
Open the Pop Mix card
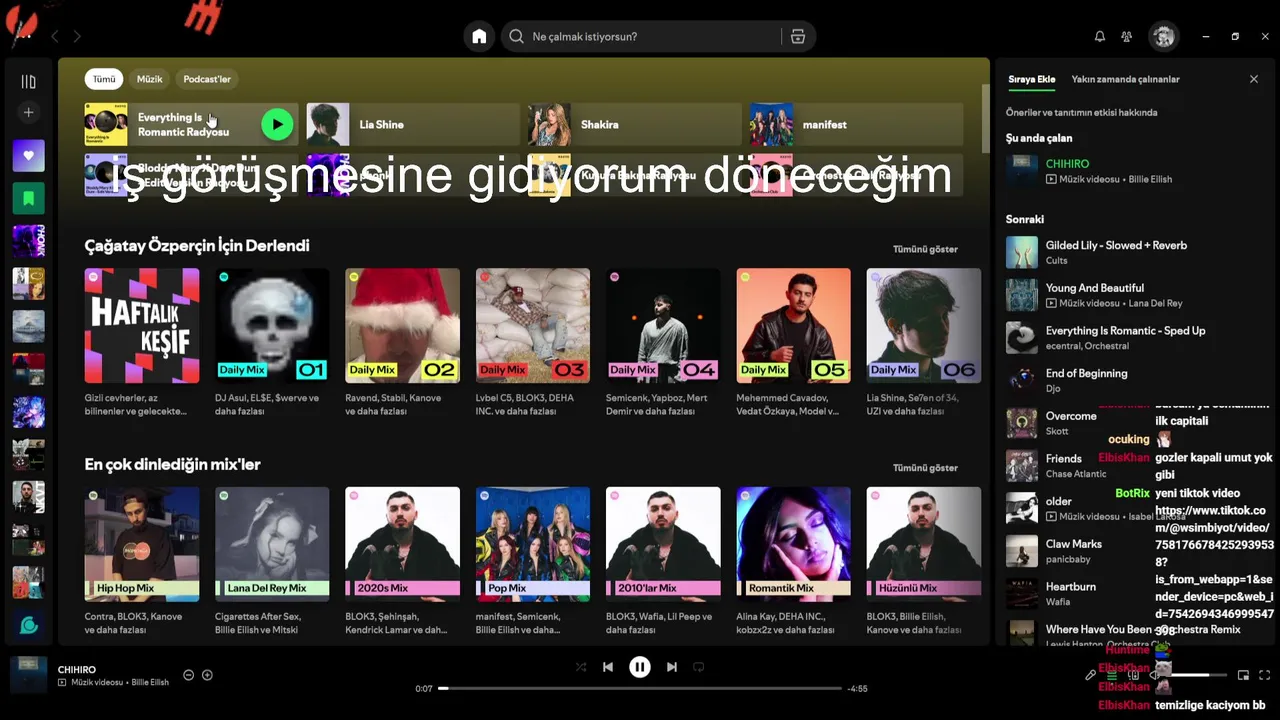(x=533, y=562)
